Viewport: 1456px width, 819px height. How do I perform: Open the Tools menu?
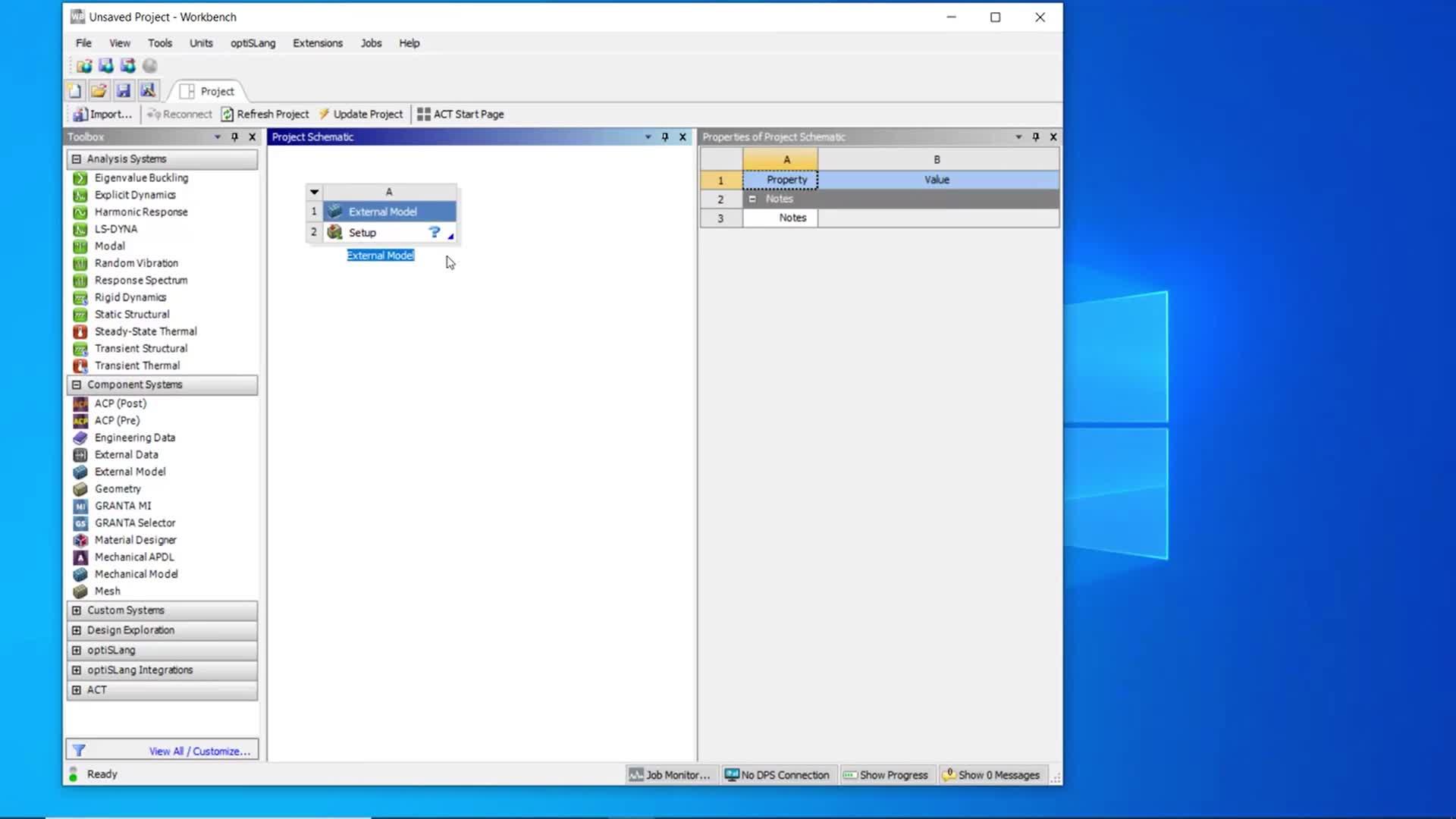coord(160,43)
